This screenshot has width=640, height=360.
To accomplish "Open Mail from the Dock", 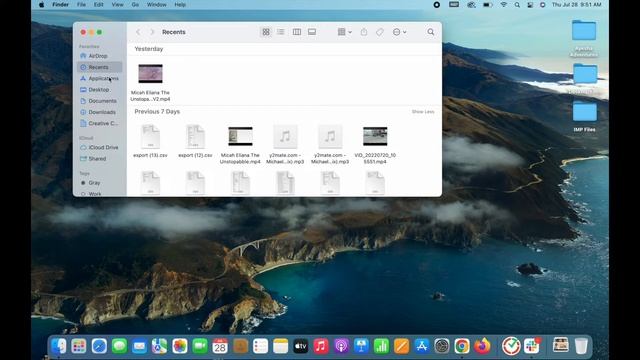I will coord(139,346).
